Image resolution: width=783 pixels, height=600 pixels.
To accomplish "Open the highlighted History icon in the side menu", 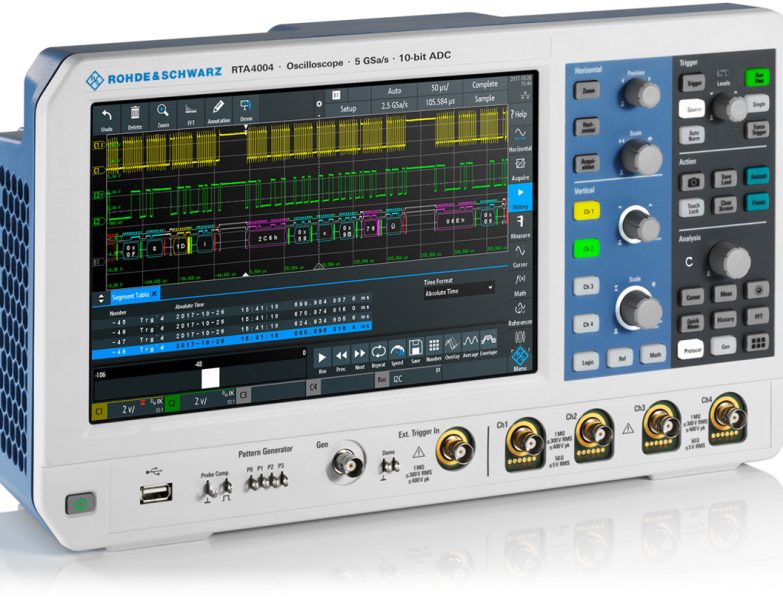I will pos(520,197).
